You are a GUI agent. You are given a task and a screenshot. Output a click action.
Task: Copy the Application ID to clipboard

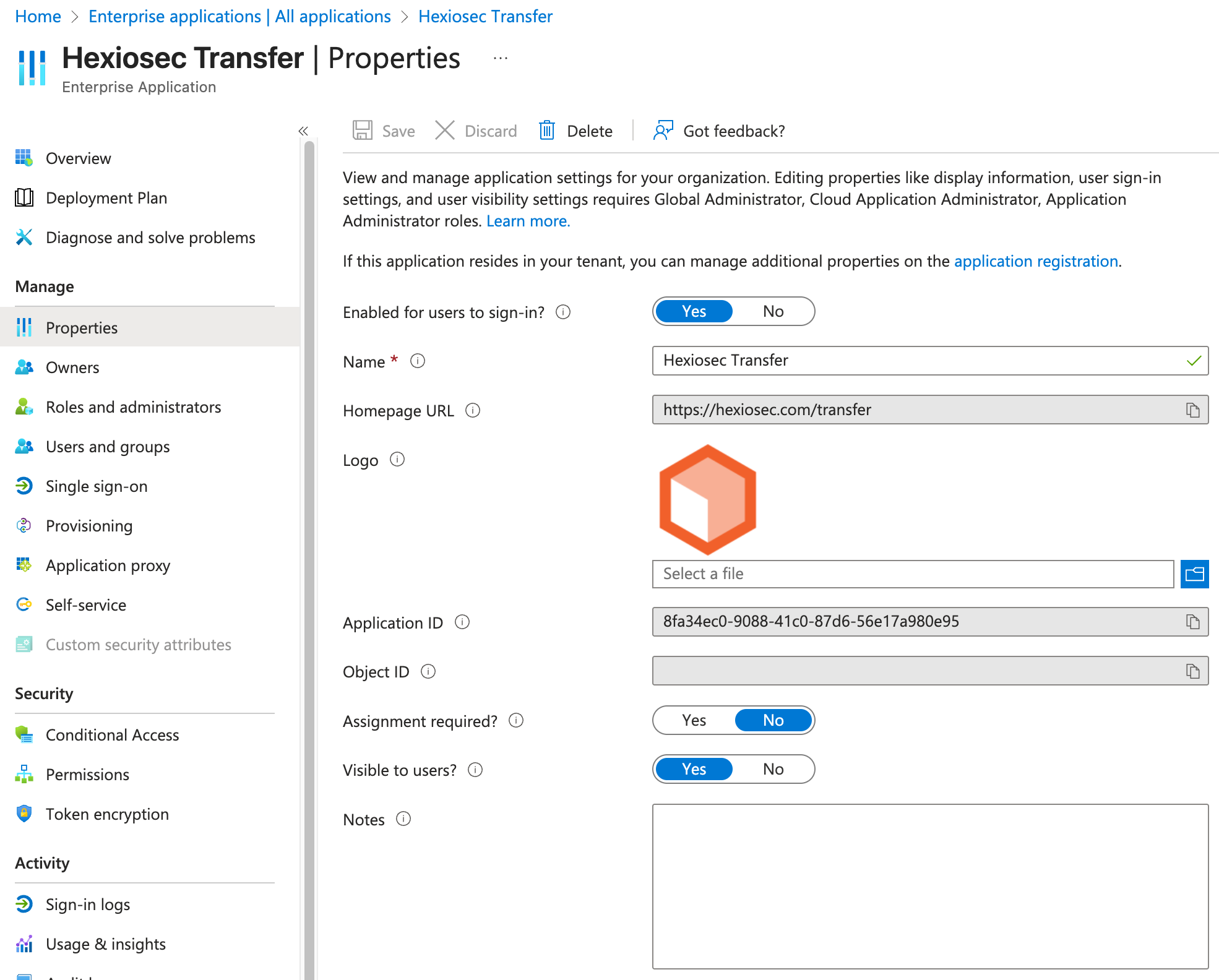pyautogui.click(x=1192, y=622)
